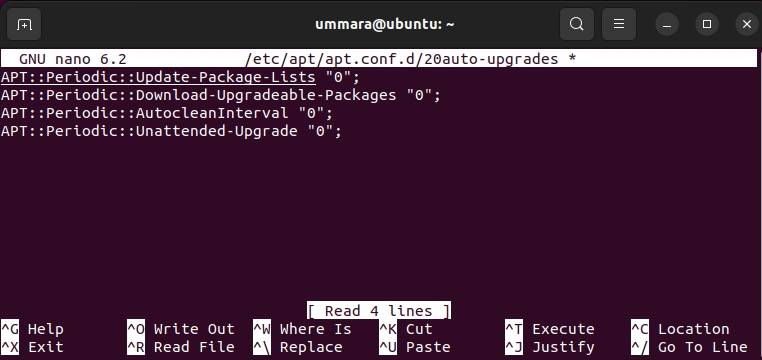This screenshot has height=360, width=762.
Task: Click the ^T Execute shortcut
Action: [550, 329]
